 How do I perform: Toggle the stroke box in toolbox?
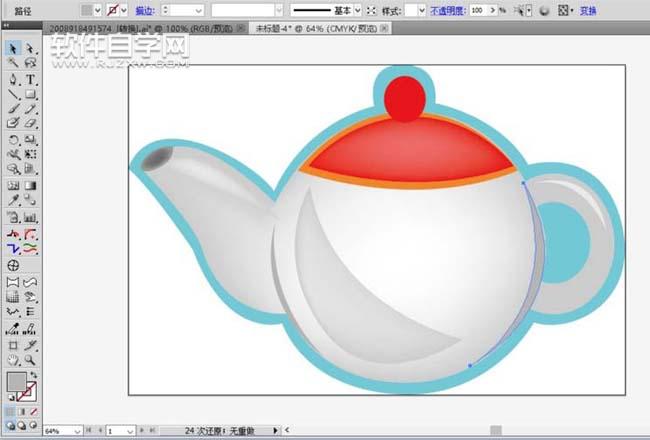[x=32, y=390]
